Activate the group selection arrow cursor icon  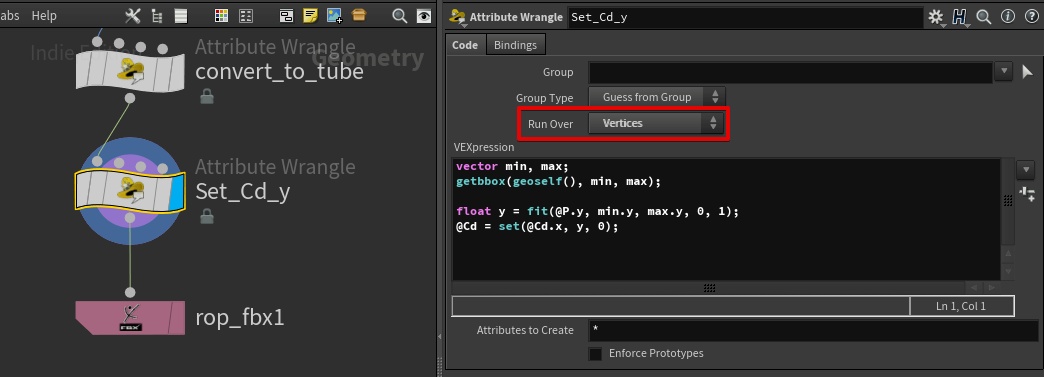[x=1027, y=72]
